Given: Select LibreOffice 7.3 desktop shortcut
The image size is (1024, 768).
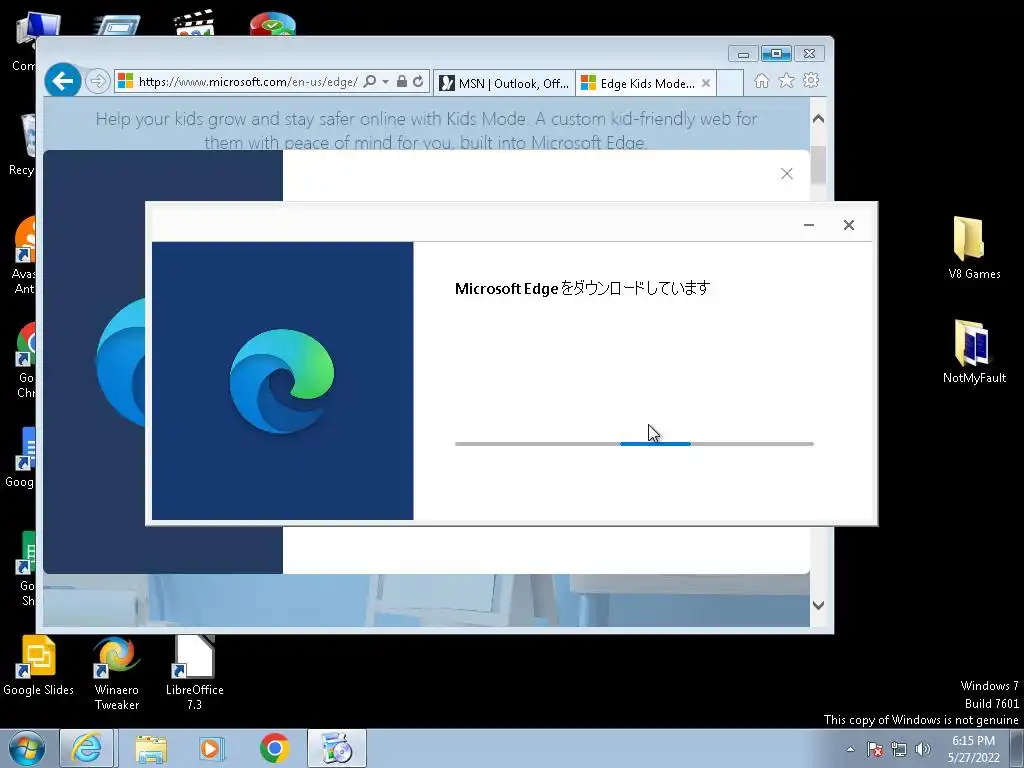Looking at the screenshot, I should pyautogui.click(x=194, y=673).
